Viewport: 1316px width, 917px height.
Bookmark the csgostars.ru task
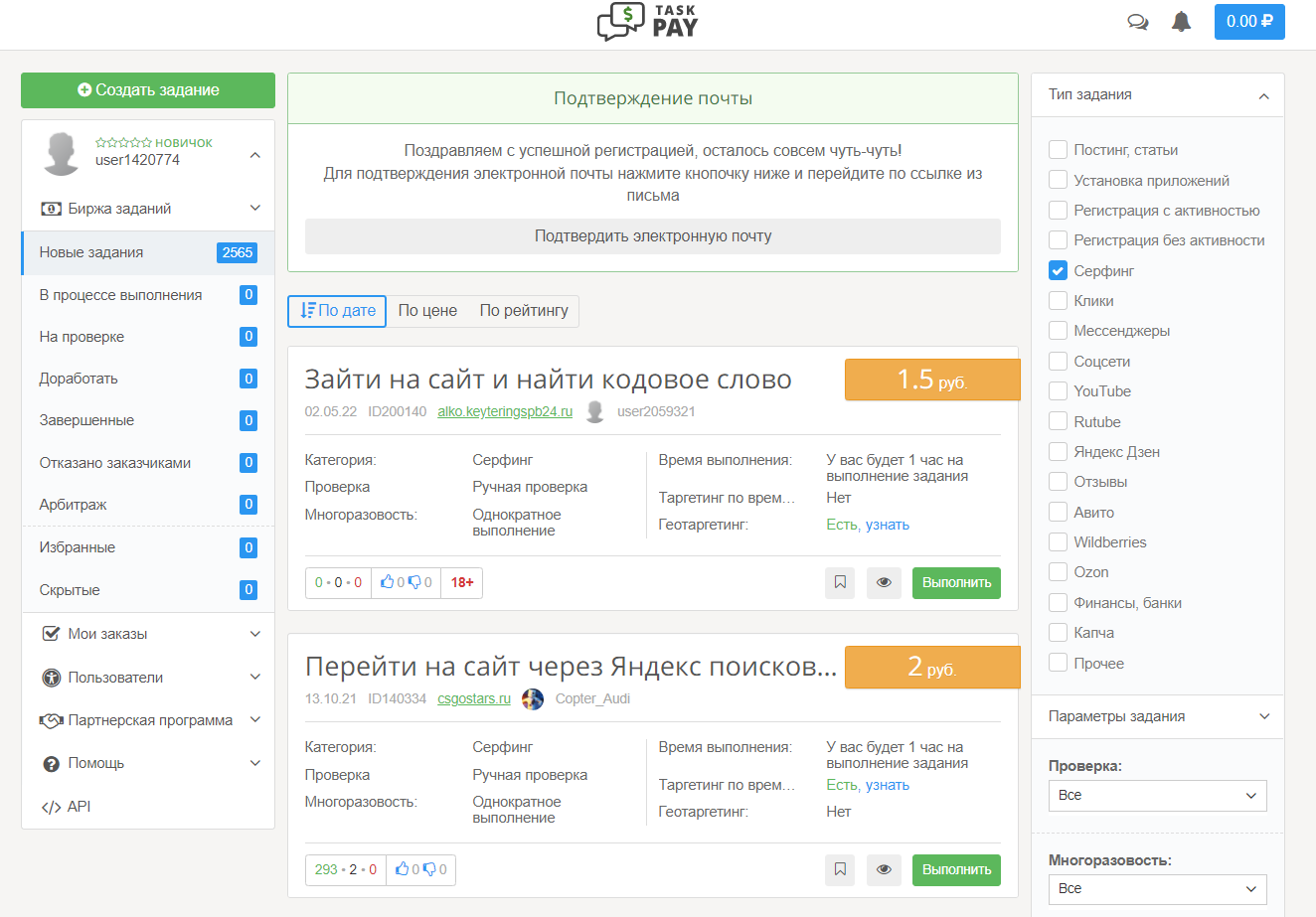click(x=840, y=870)
